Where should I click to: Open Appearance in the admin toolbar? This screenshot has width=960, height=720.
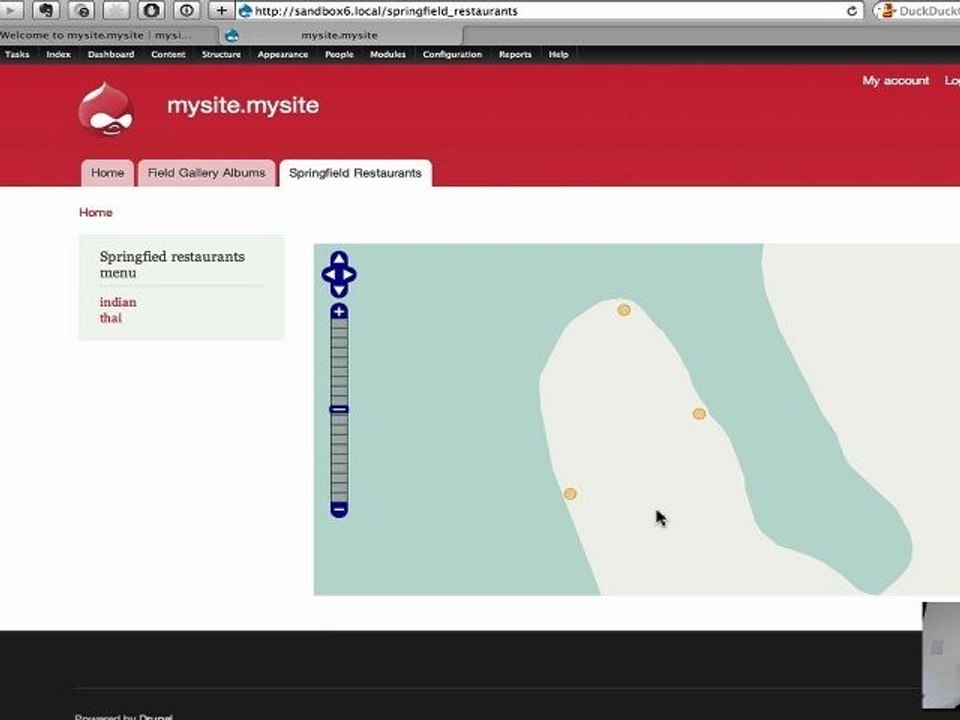point(283,54)
